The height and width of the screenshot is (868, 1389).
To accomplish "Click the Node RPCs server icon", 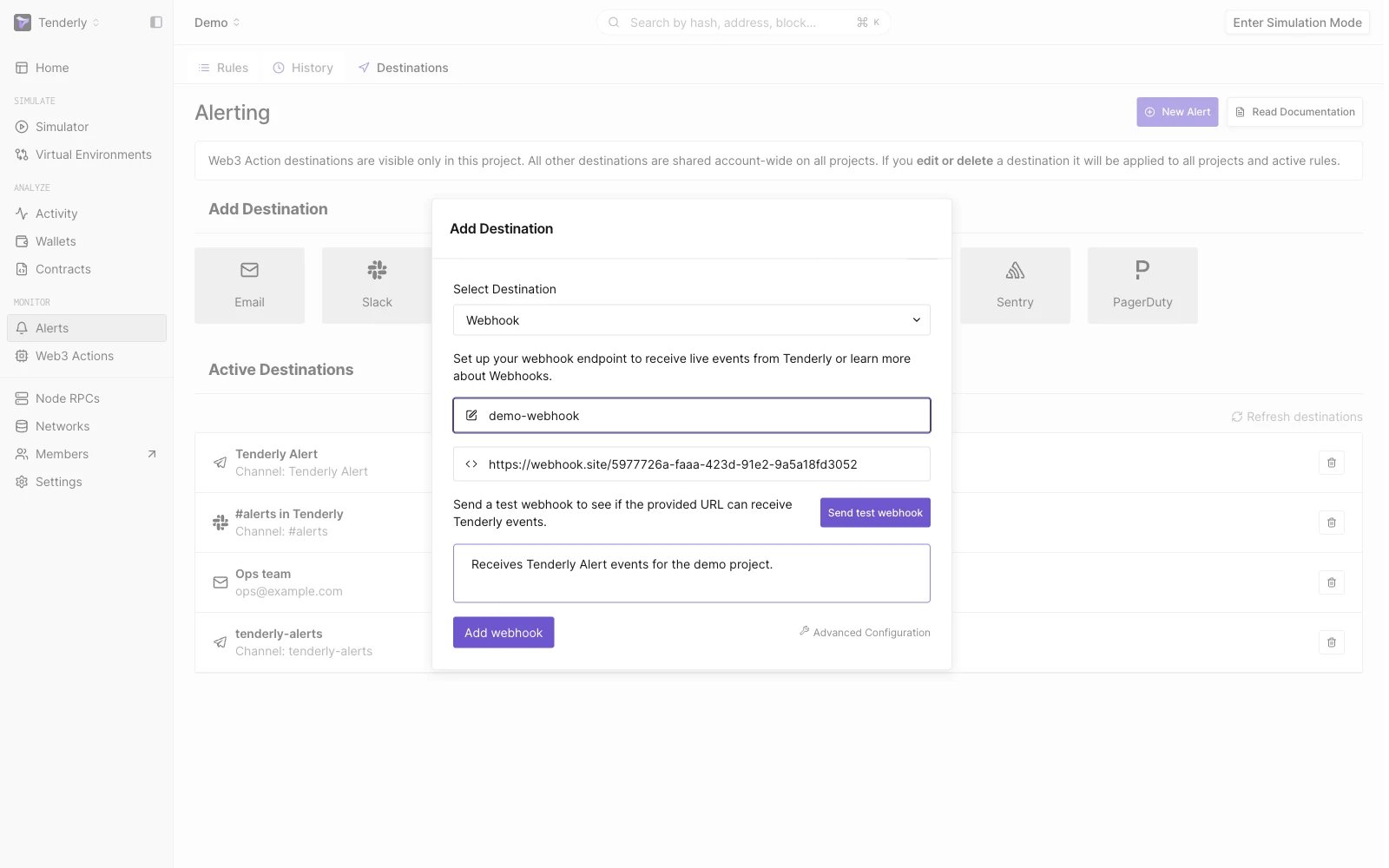I will click(22, 398).
